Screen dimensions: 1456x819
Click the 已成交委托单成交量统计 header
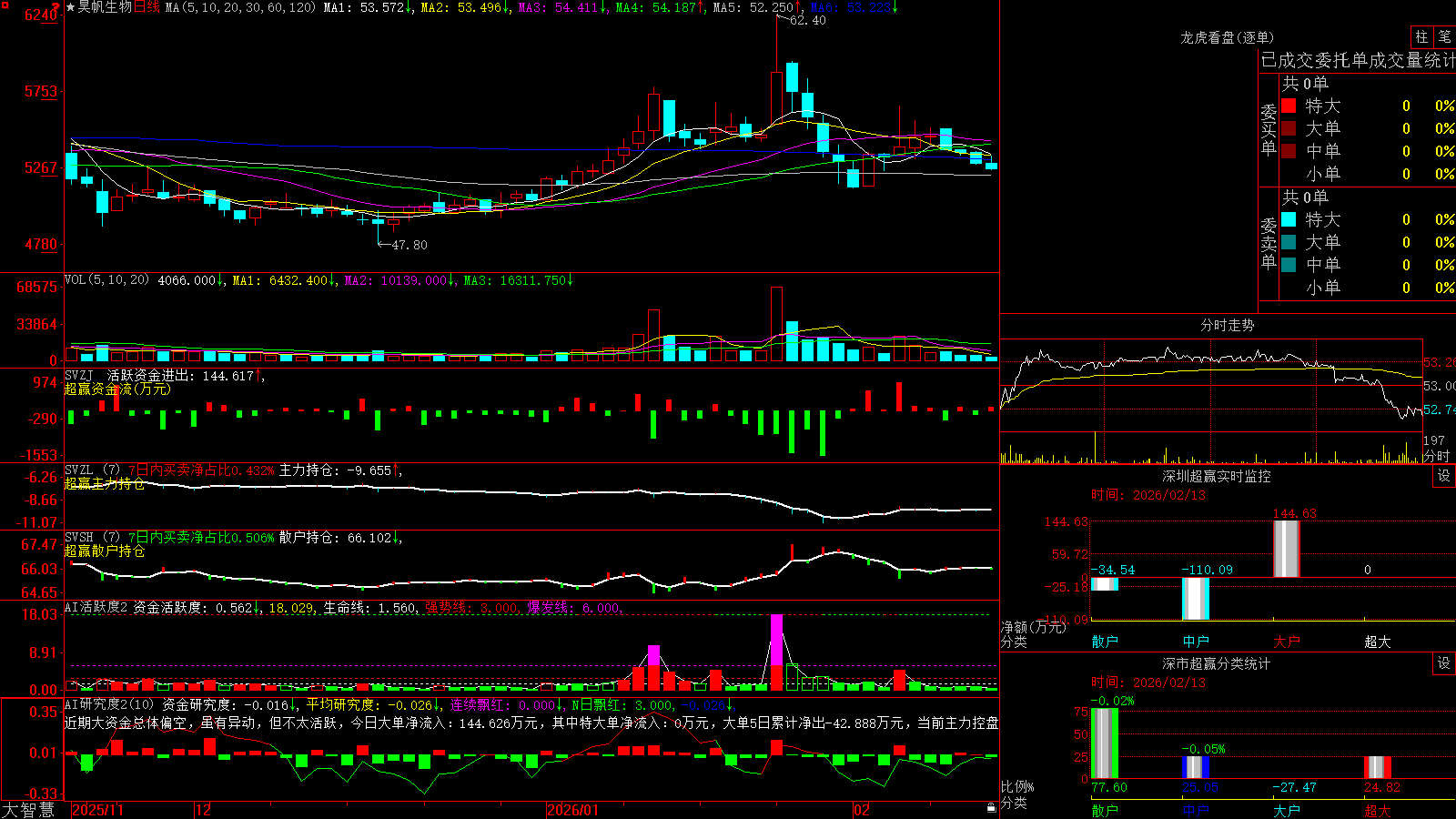(x=1358, y=60)
